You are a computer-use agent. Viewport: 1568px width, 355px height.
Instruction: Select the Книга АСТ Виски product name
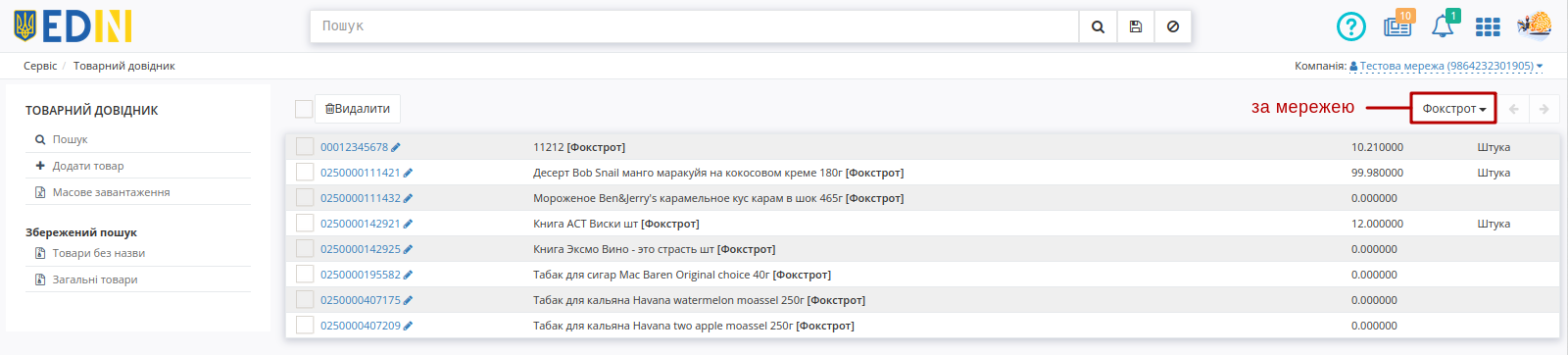tap(615, 225)
